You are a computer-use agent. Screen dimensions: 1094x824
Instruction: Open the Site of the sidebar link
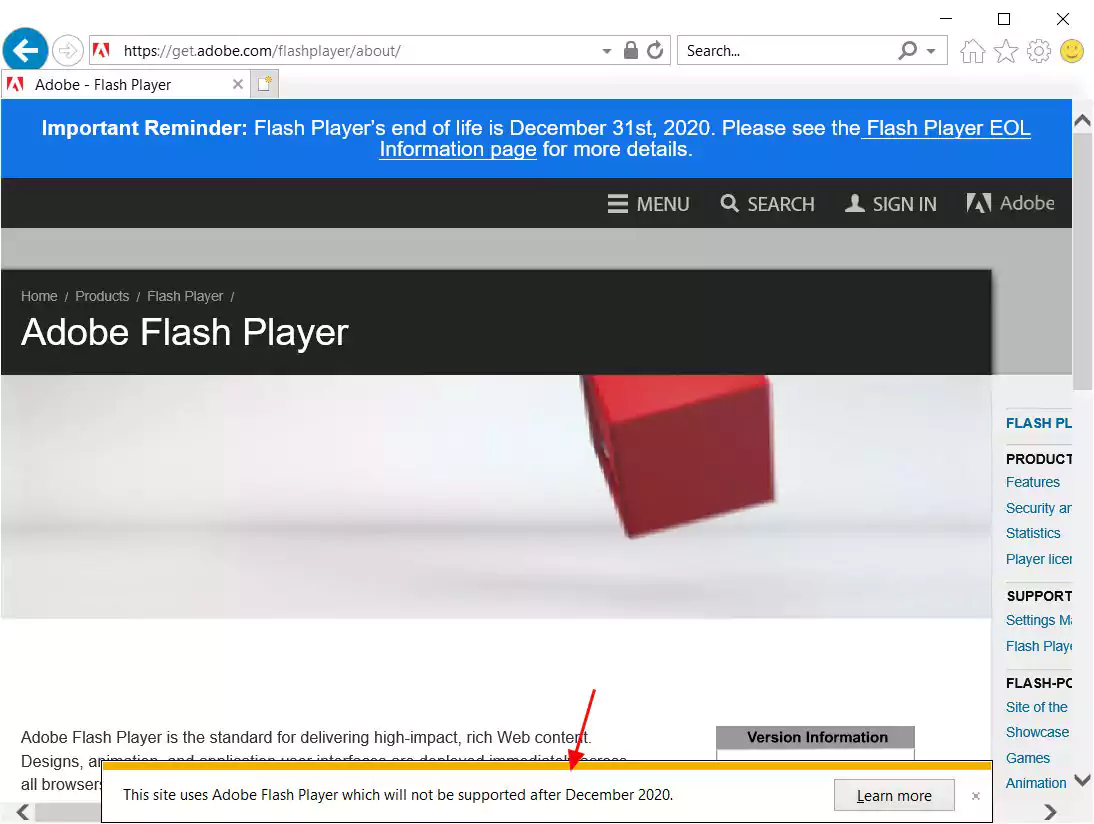[x=1036, y=707]
